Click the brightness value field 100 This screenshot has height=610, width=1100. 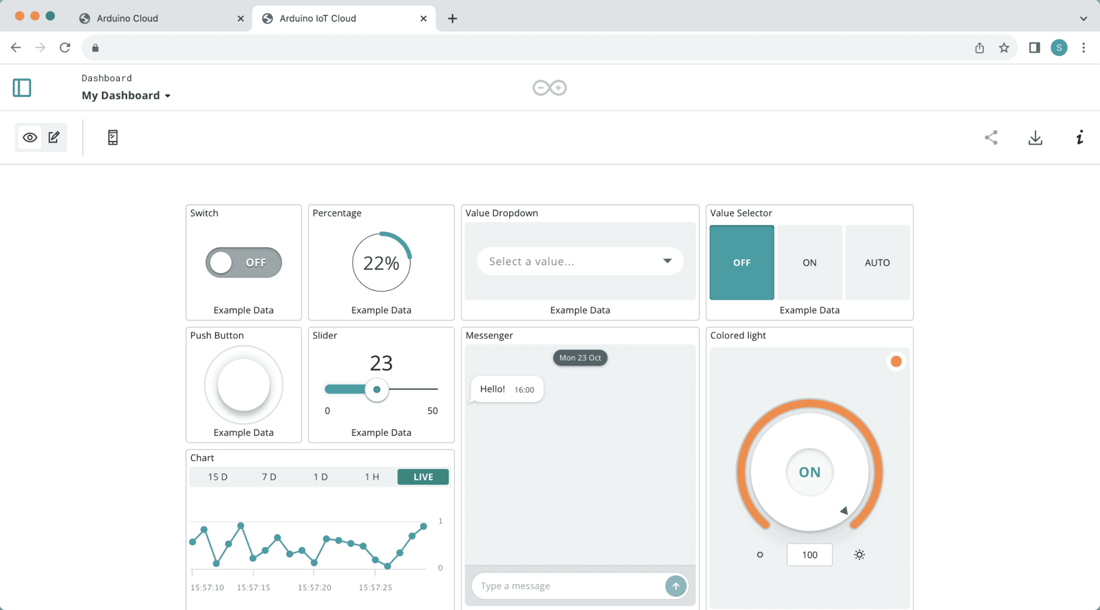pos(810,555)
